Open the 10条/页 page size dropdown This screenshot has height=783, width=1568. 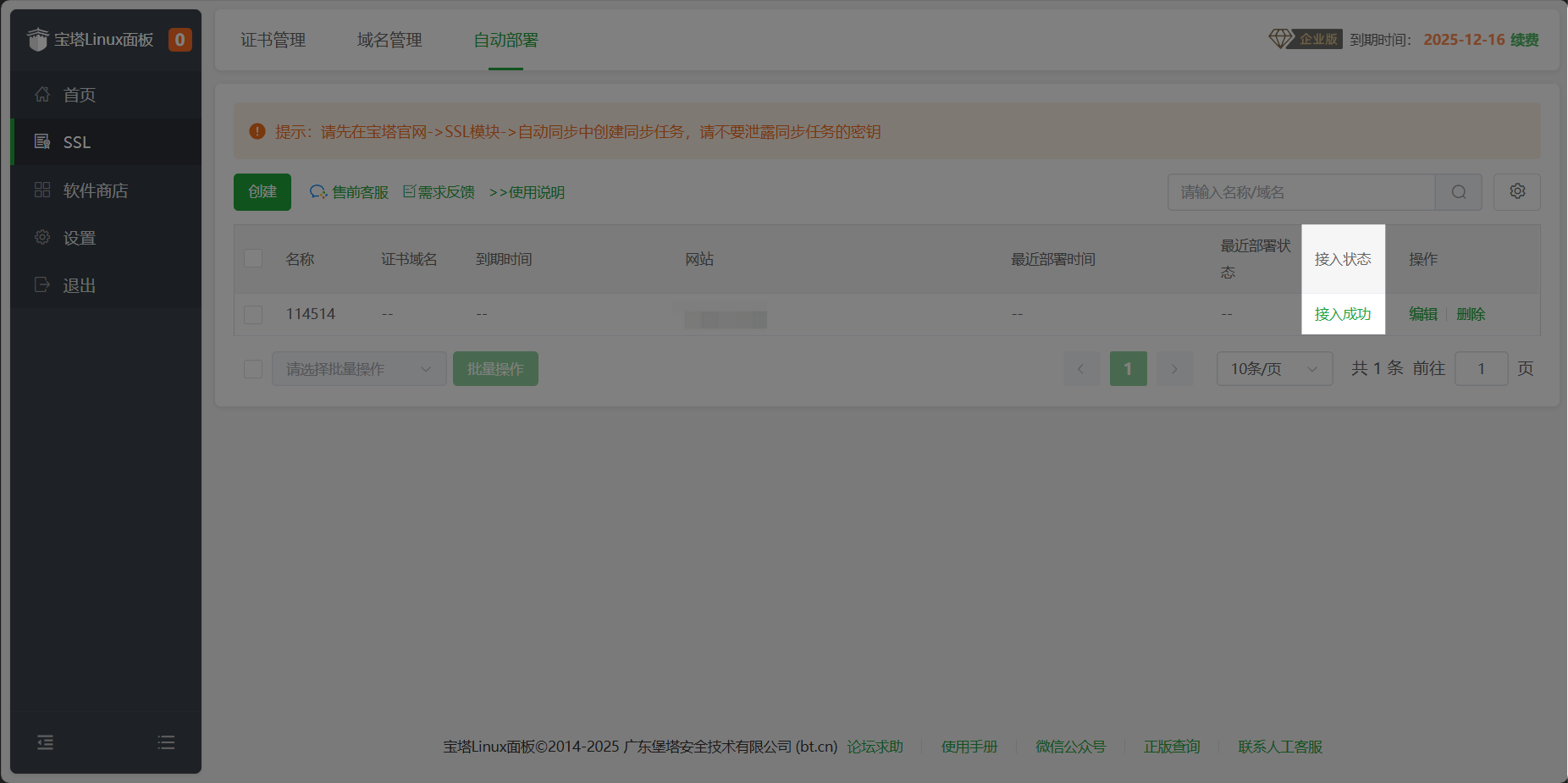point(1273,369)
